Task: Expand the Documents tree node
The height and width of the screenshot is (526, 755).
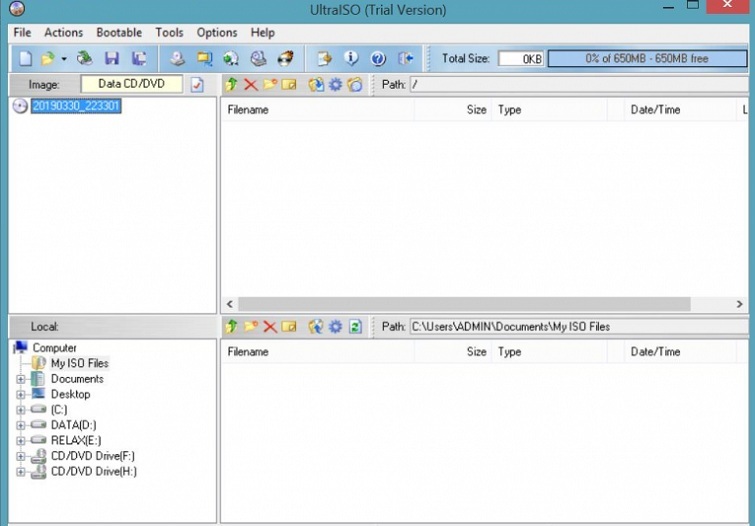Action: click(20, 379)
